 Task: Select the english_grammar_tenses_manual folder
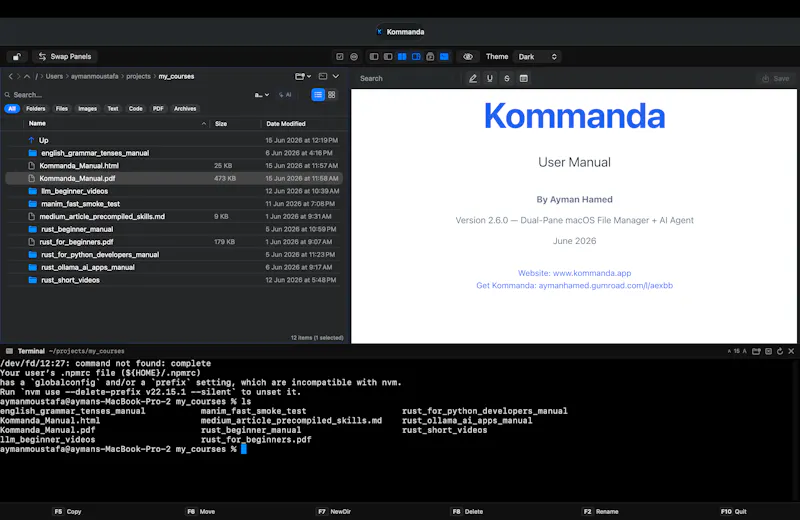click(x=173, y=153)
